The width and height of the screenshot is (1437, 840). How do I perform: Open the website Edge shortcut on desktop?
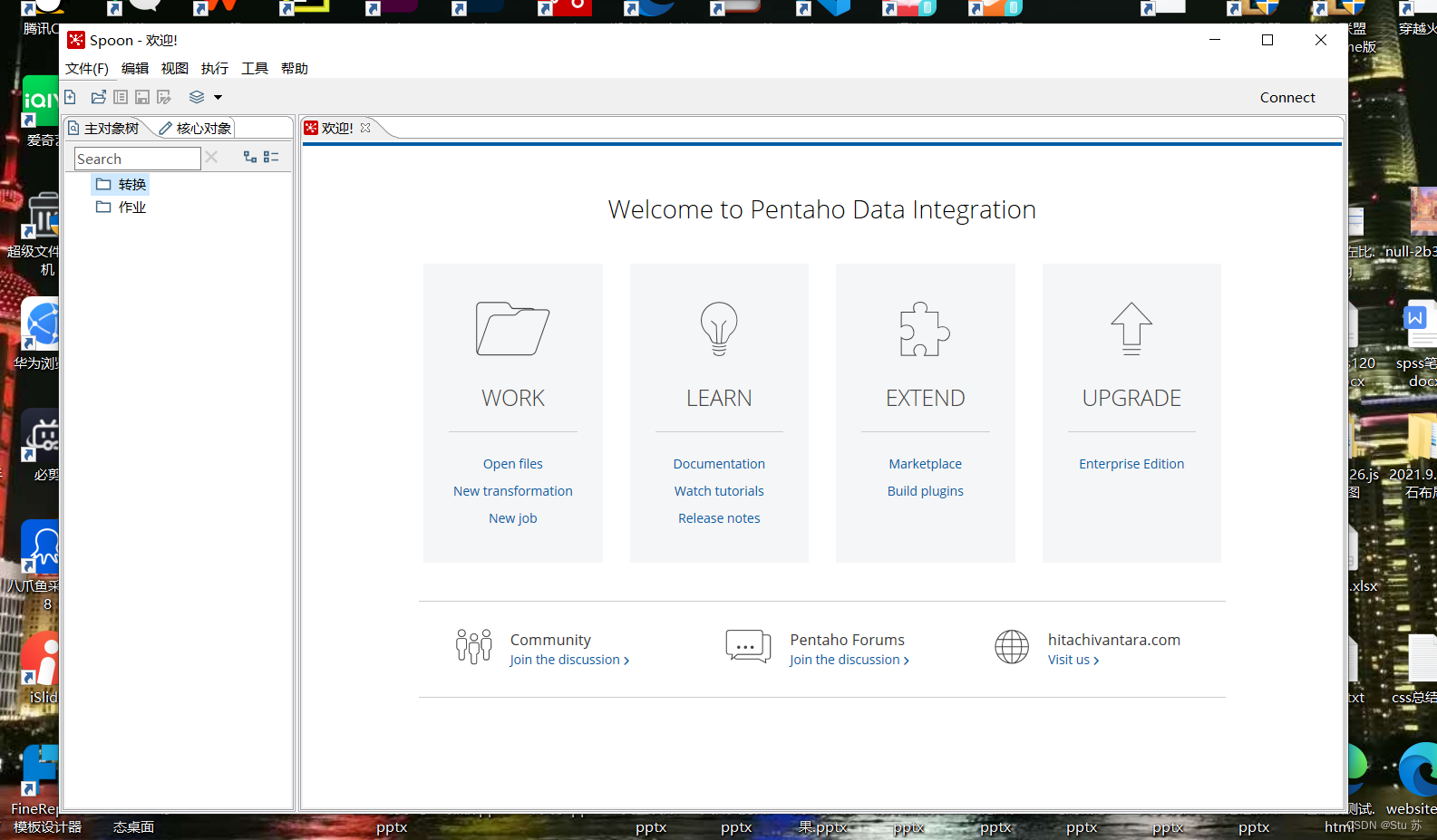click(x=1414, y=779)
